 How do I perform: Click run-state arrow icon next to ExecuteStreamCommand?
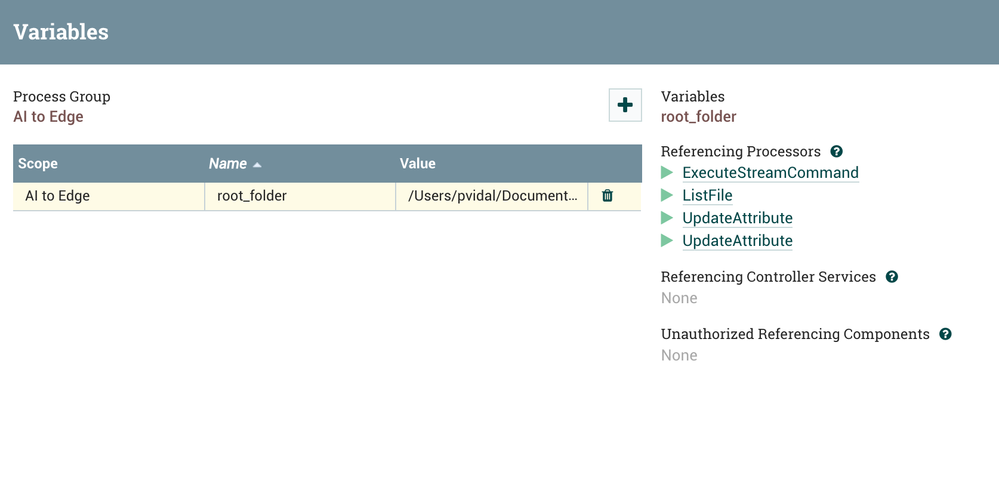click(x=667, y=173)
